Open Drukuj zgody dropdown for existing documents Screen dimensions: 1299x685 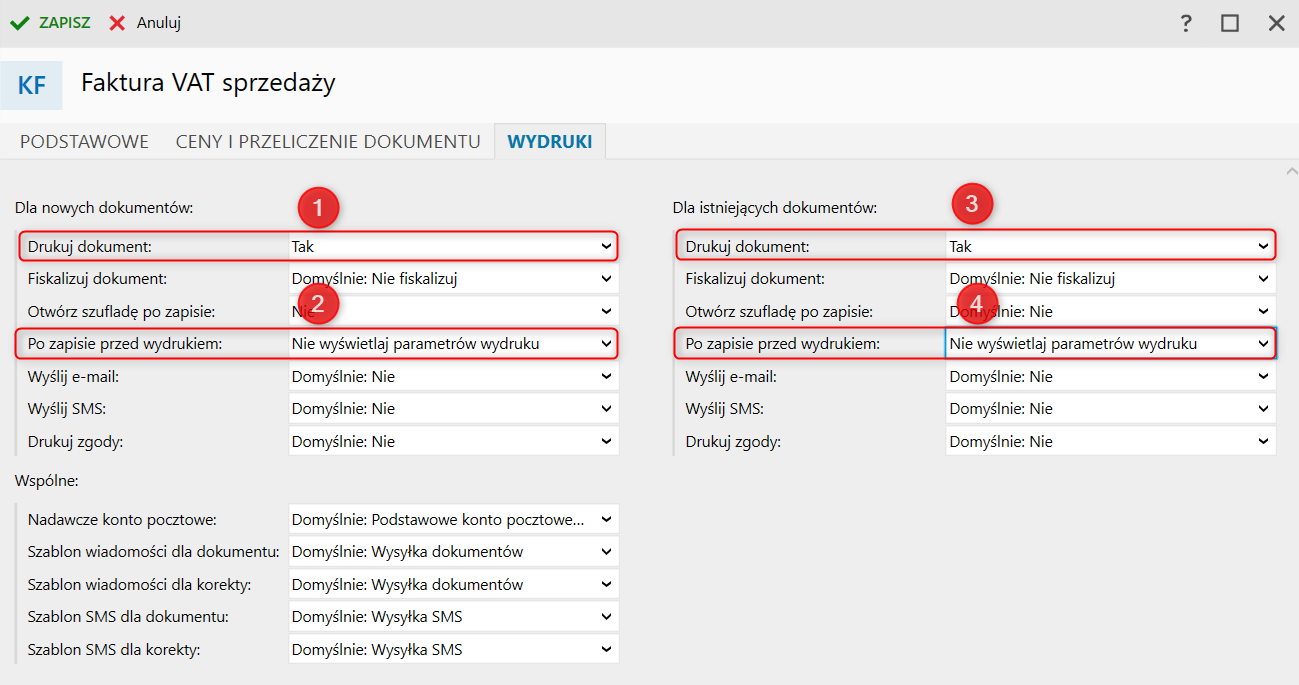1111,441
